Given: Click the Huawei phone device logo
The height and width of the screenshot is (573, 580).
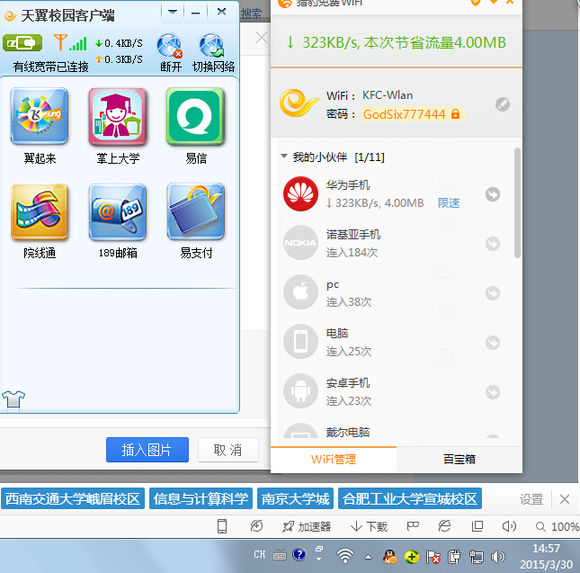Looking at the screenshot, I should pos(300,194).
